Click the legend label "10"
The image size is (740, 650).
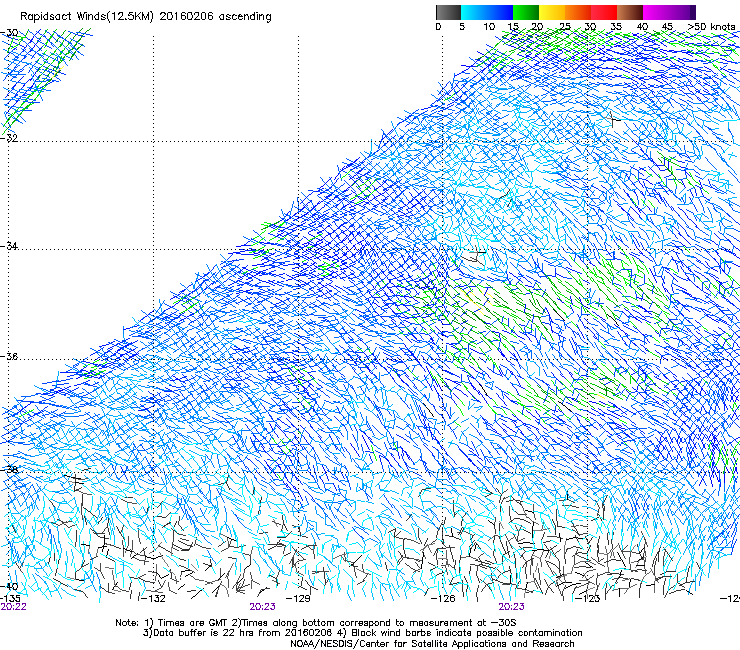click(489, 27)
